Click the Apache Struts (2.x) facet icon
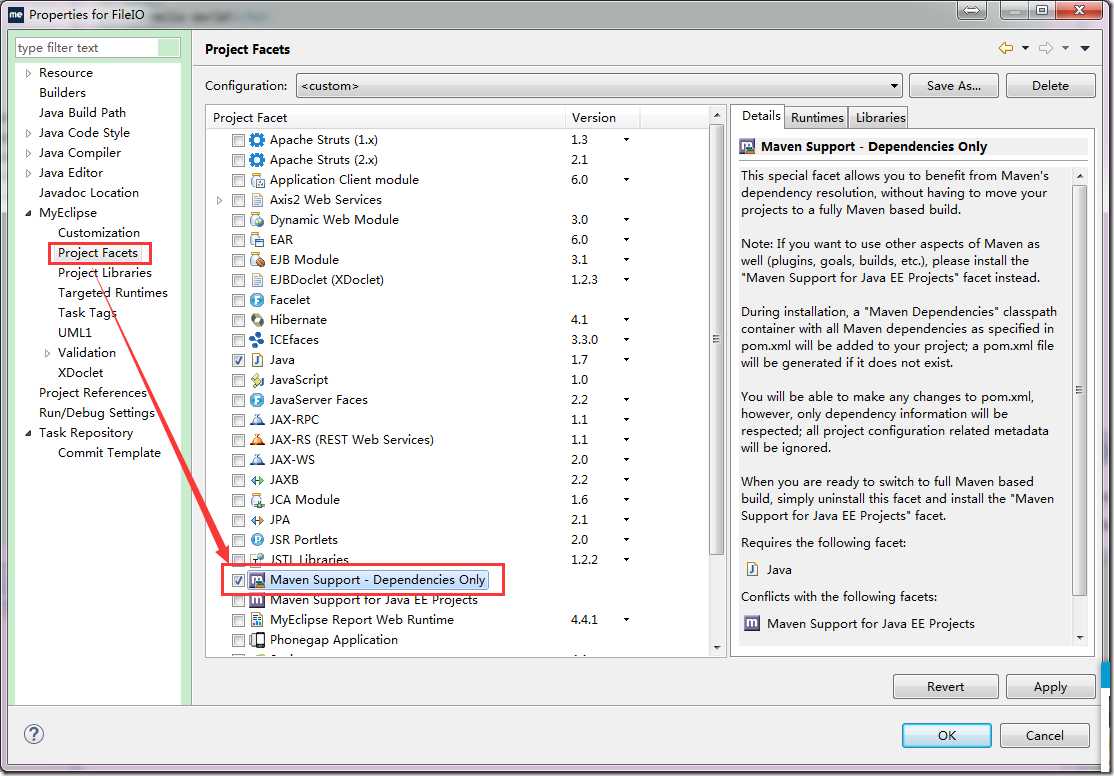The image size is (1114, 776). pyautogui.click(x=256, y=160)
